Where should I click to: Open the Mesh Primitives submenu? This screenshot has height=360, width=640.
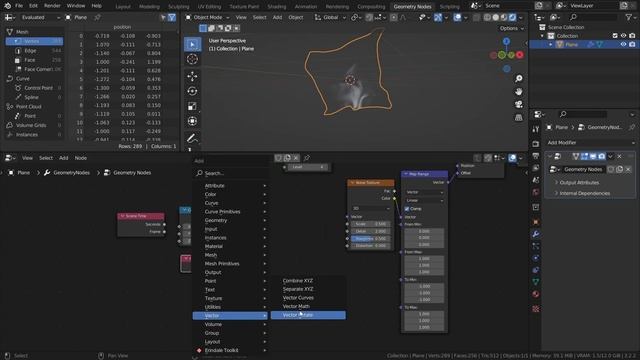pos(231,264)
